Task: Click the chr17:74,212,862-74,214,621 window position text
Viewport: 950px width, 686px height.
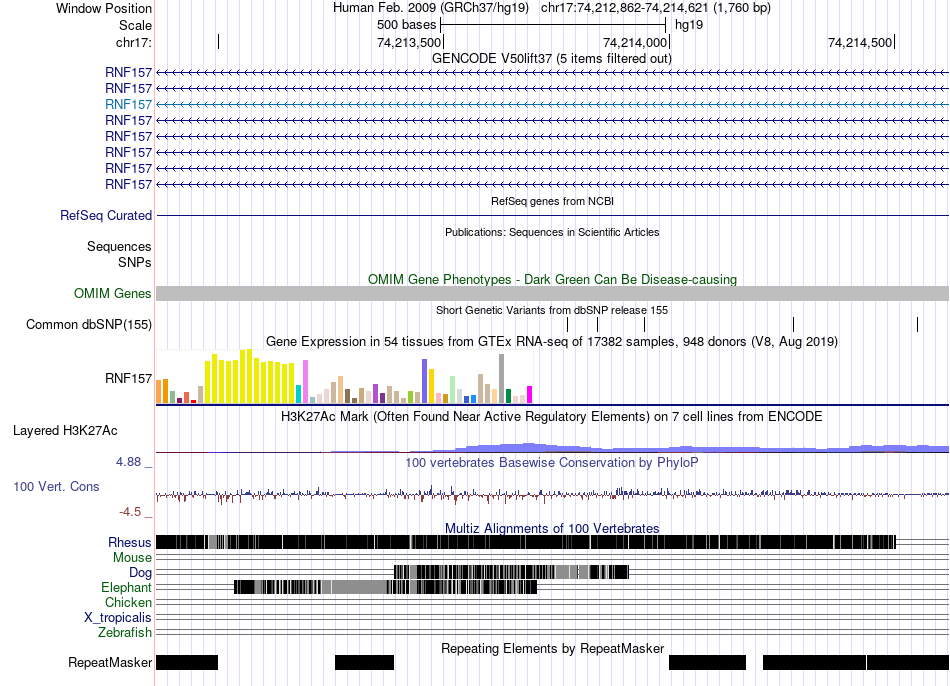Action: pos(656,8)
